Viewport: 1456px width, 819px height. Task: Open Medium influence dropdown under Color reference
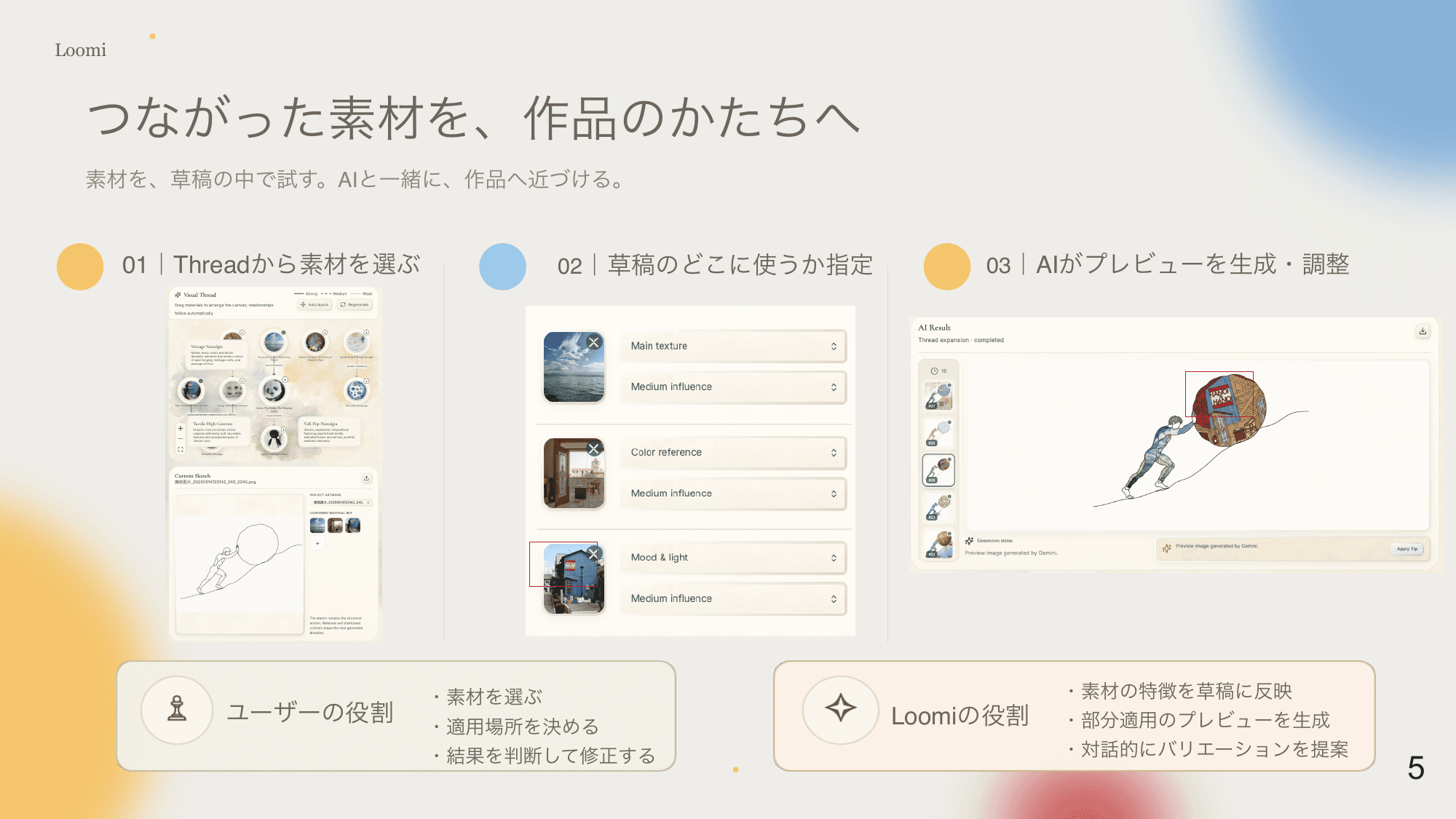point(733,494)
